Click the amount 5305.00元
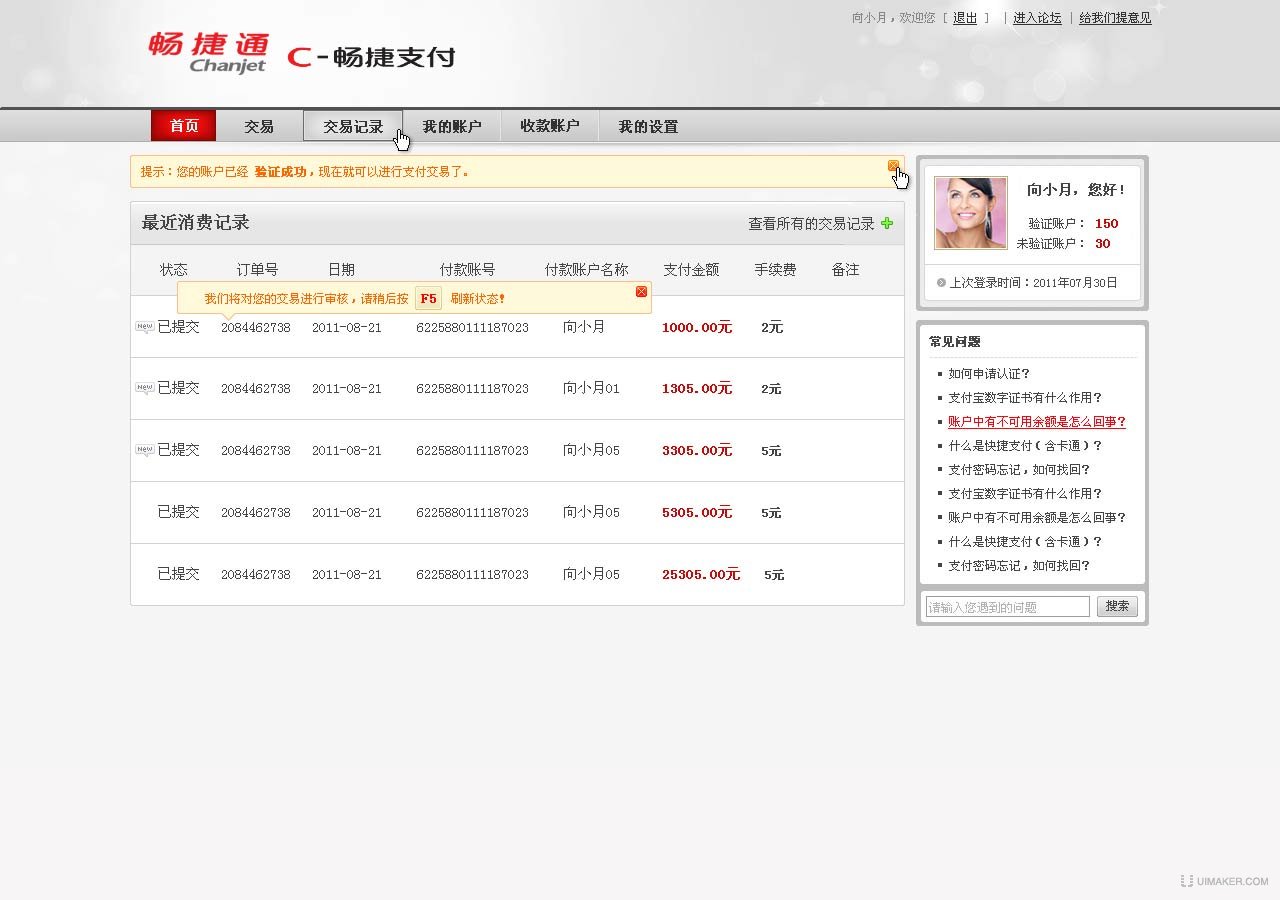The height and width of the screenshot is (900, 1280). [x=697, y=513]
